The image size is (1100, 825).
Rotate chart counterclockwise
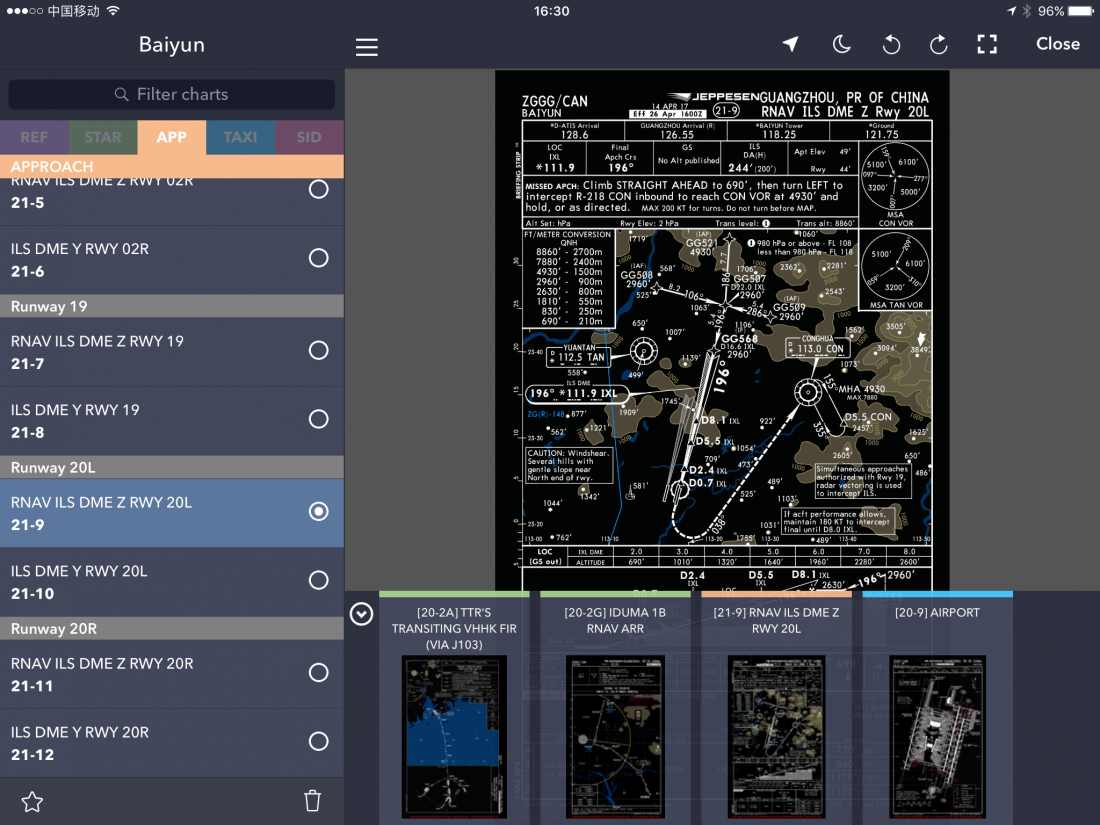tap(891, 45)
